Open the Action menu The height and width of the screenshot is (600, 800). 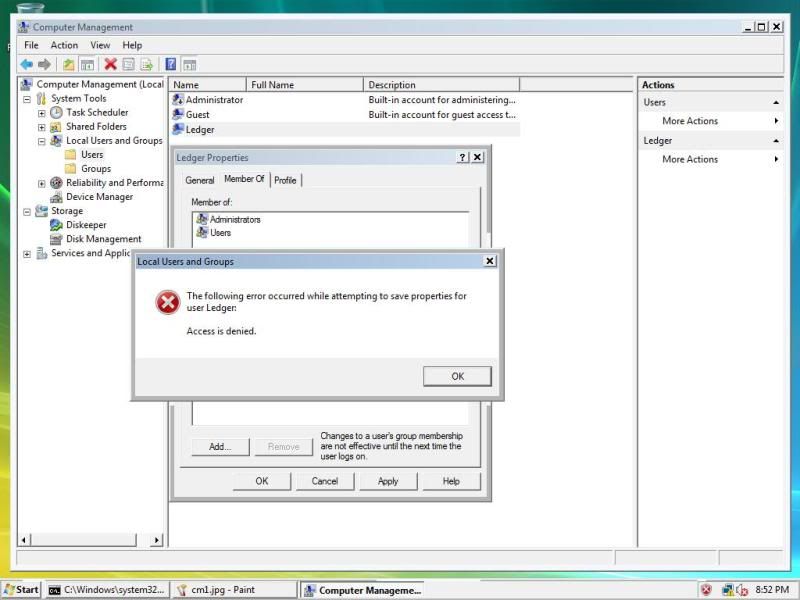(x=64, y=45)
